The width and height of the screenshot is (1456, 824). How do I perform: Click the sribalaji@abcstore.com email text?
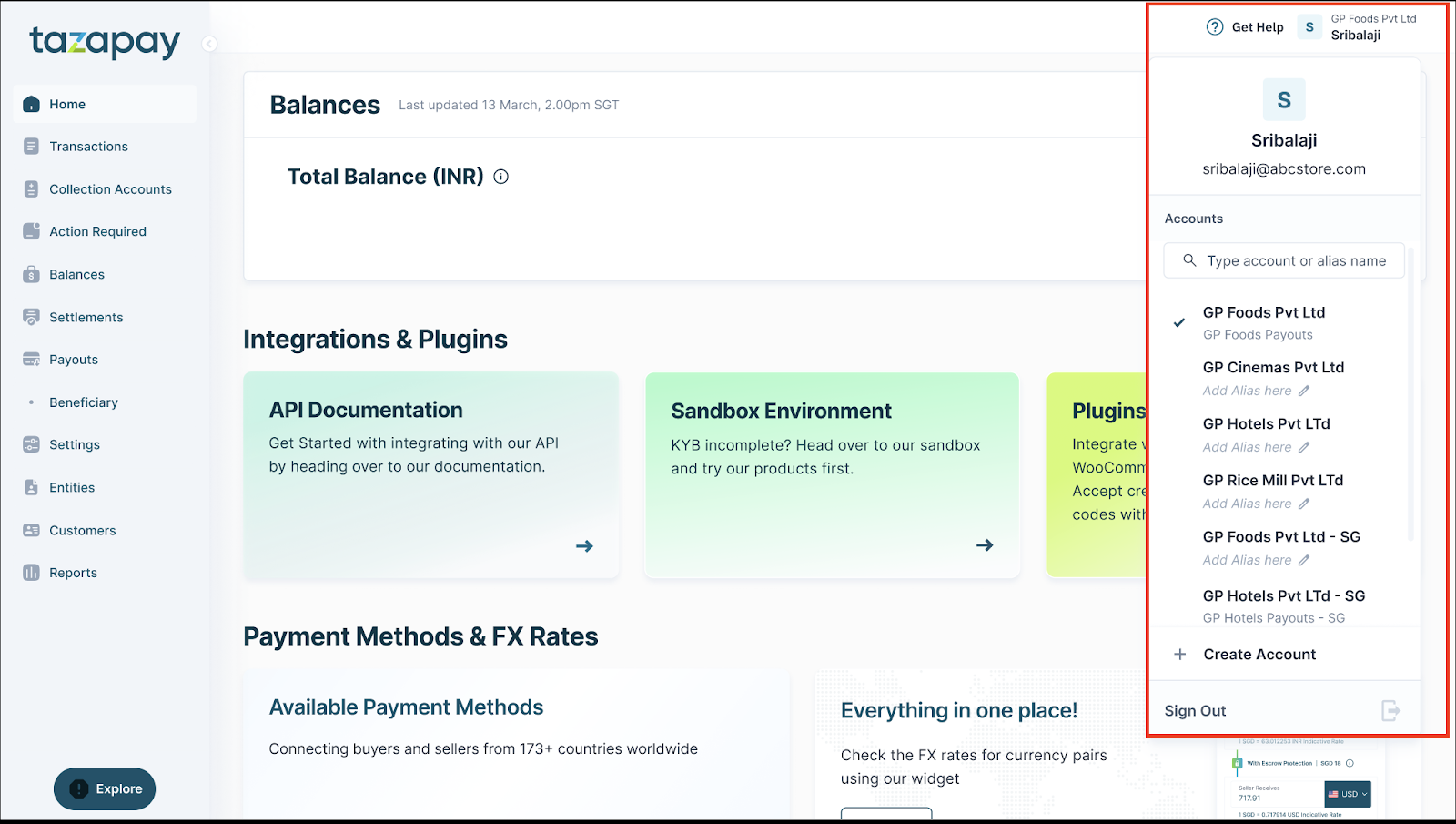coord(1284,168)
